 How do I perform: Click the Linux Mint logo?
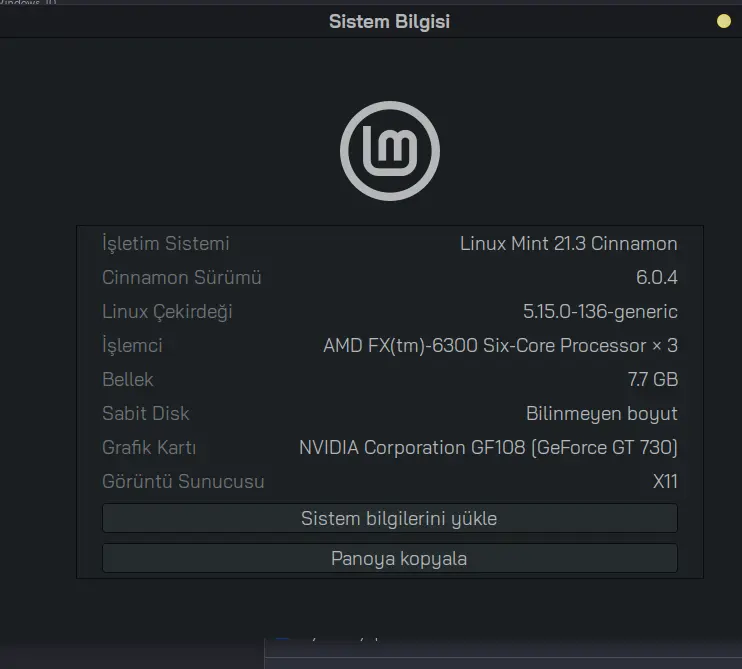(390, 151)
